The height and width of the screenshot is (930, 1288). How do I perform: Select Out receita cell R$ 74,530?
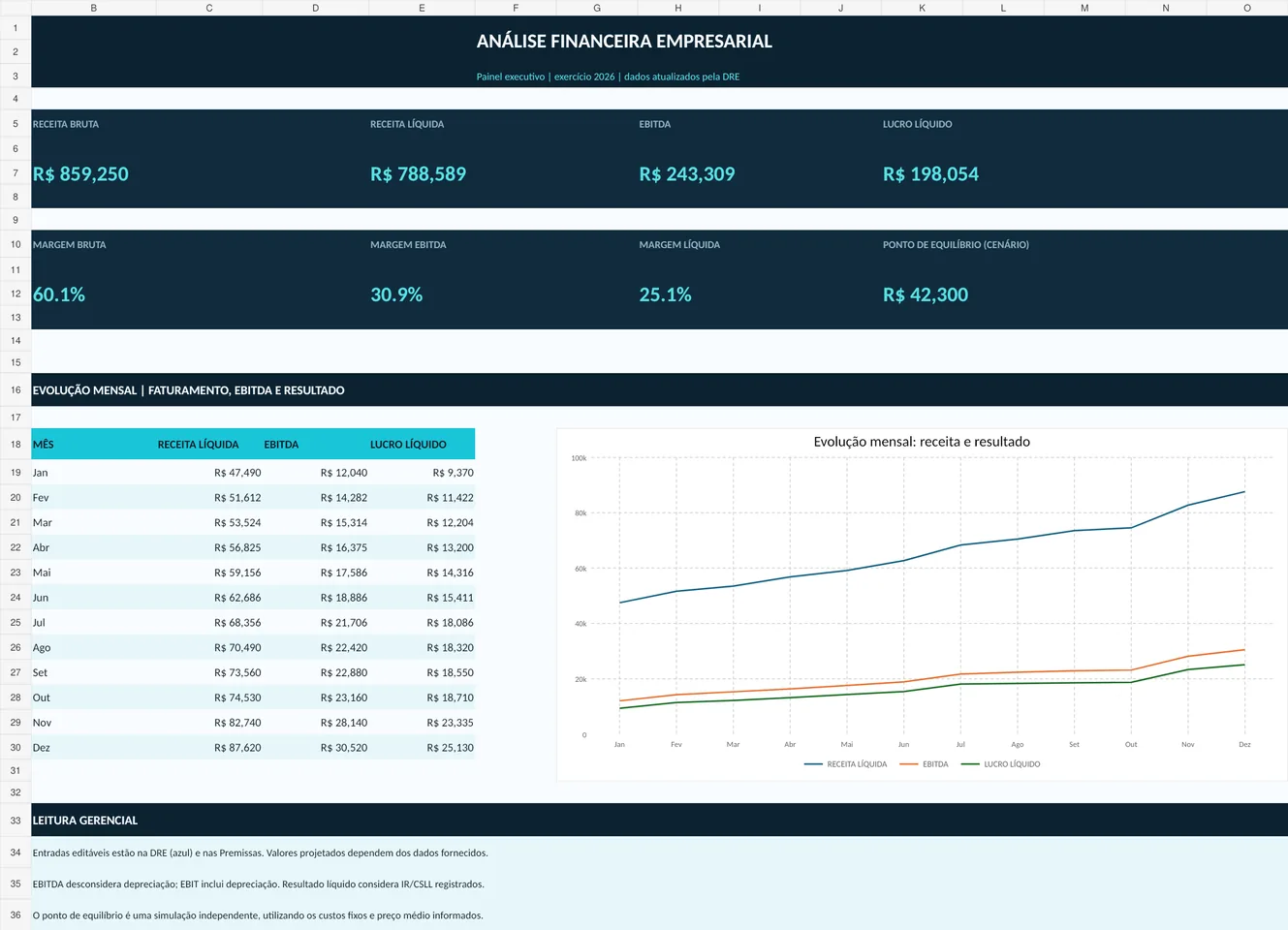(x=209, y=697)
